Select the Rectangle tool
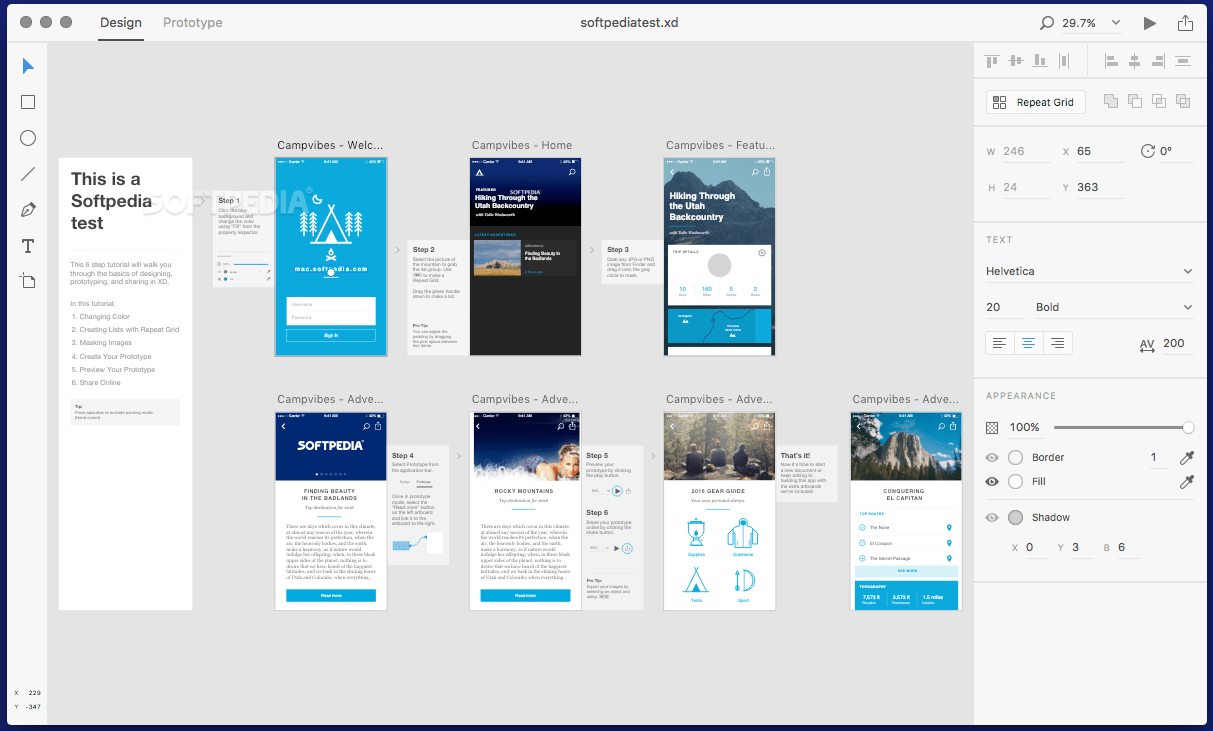 pos(28,101)
